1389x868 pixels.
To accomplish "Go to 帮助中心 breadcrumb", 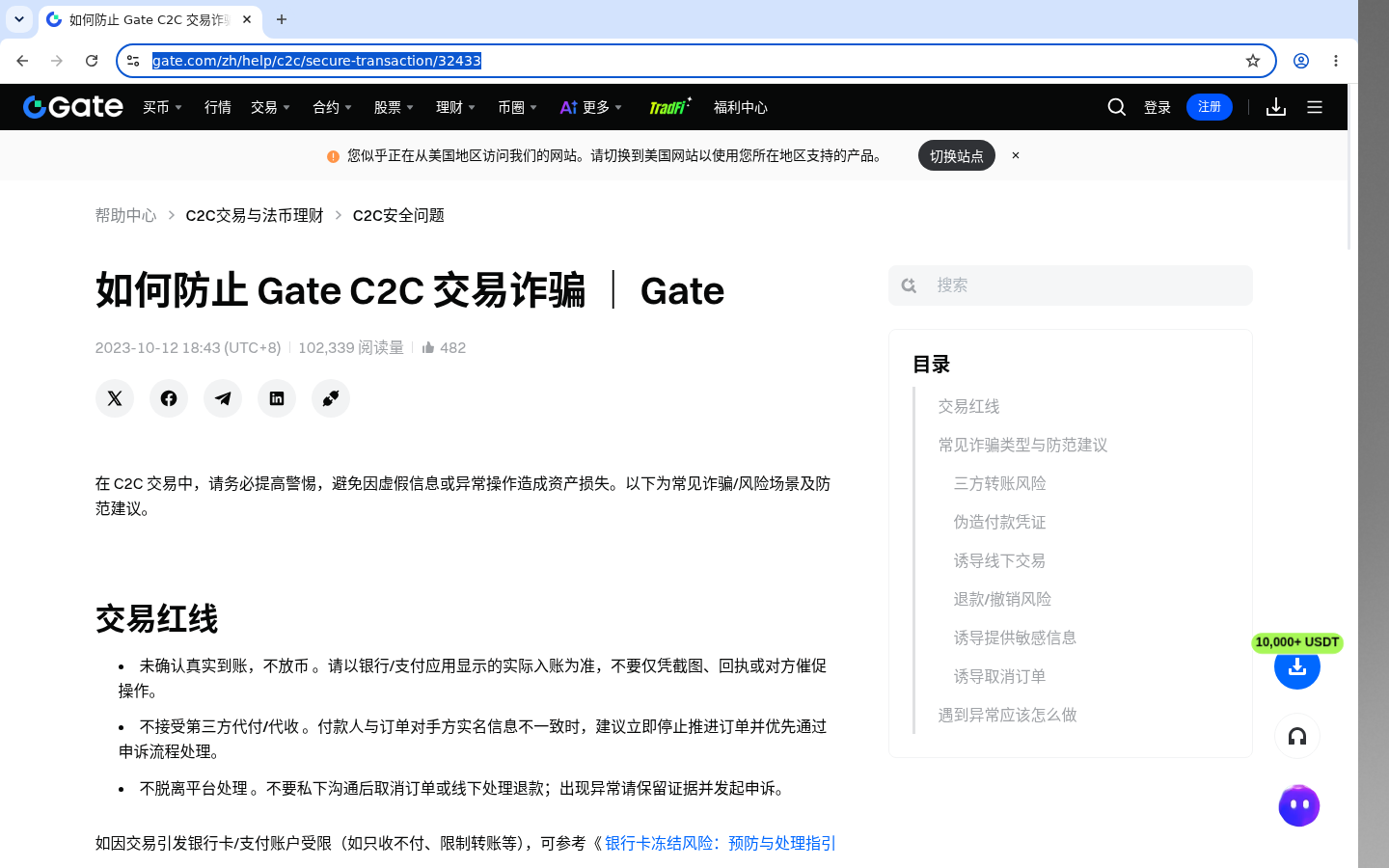I will (125, 215).
